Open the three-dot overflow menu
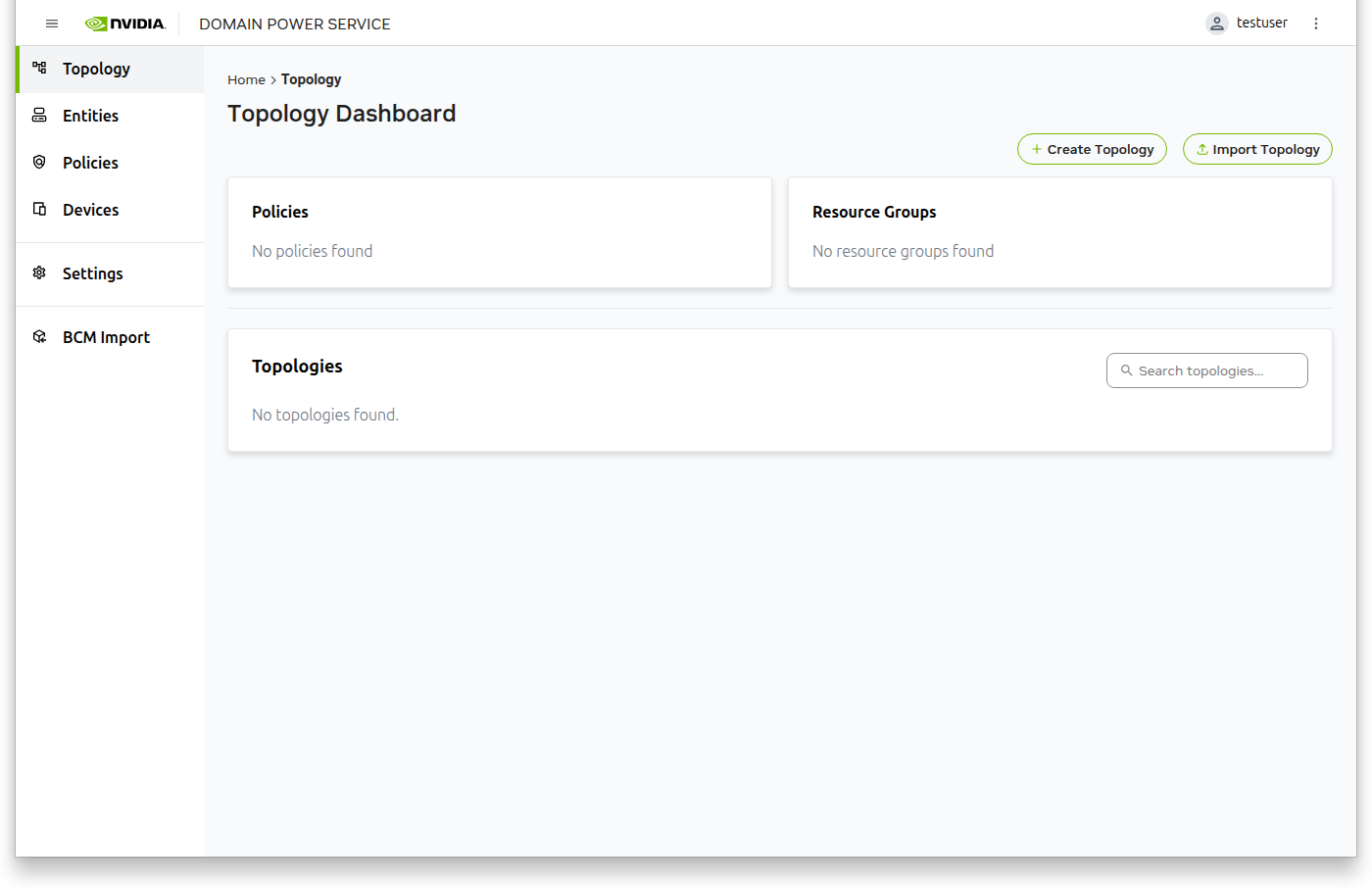Viewport: 1372px width, 888px height. [x=1316, y=23]
